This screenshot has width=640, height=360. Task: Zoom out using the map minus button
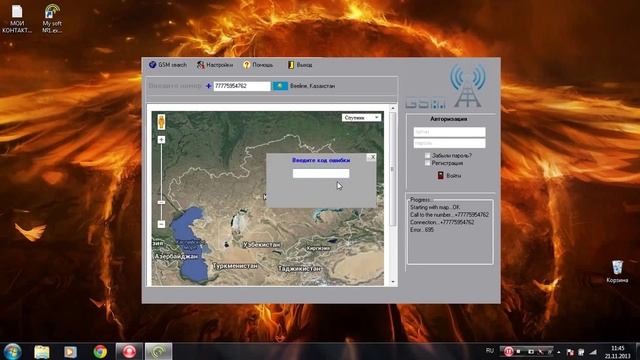click(161, 224)
